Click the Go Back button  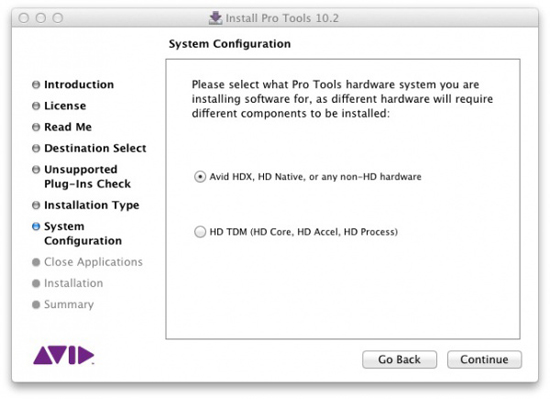[x=399, y=359]
